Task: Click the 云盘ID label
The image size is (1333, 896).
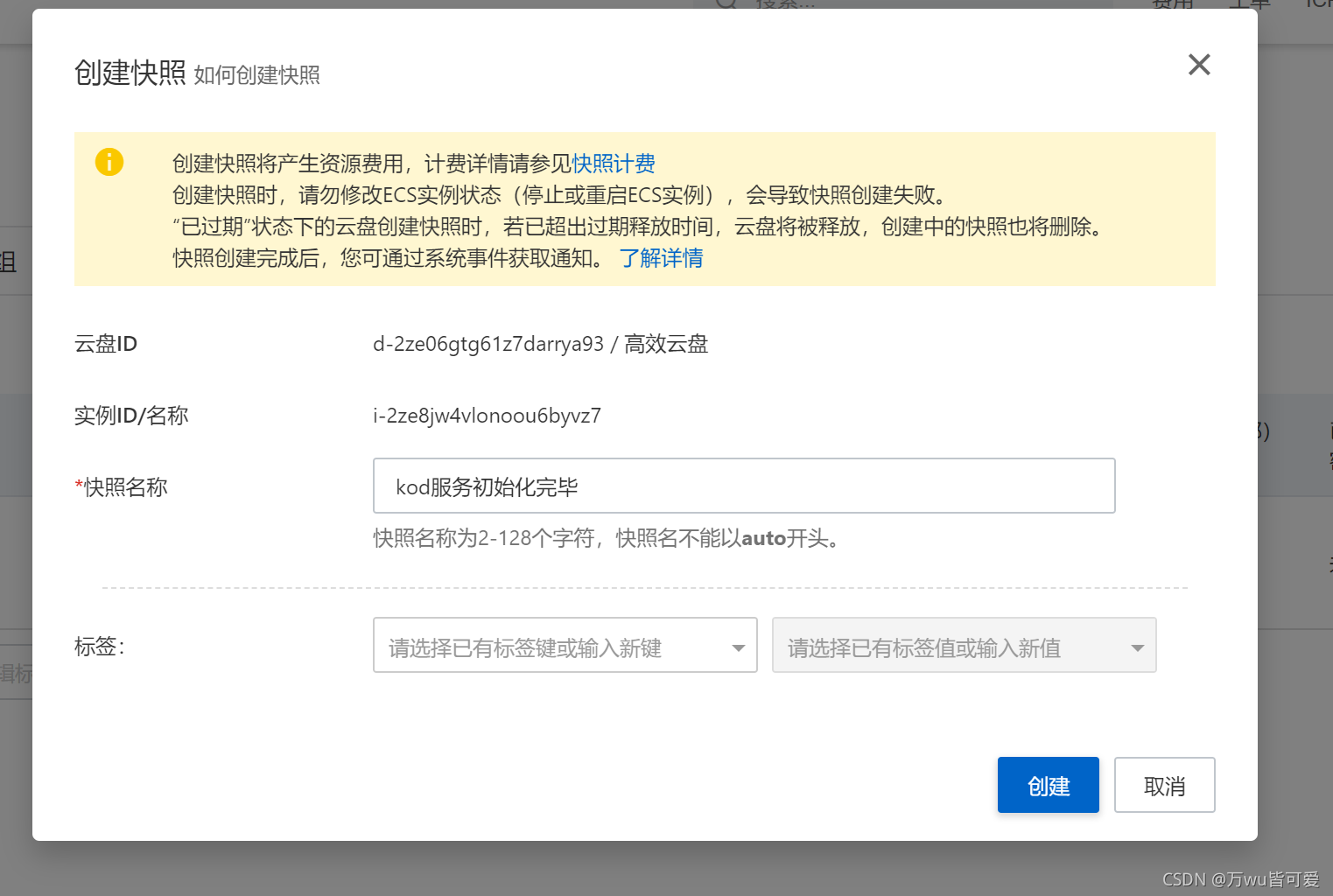Action: (106, 344)
